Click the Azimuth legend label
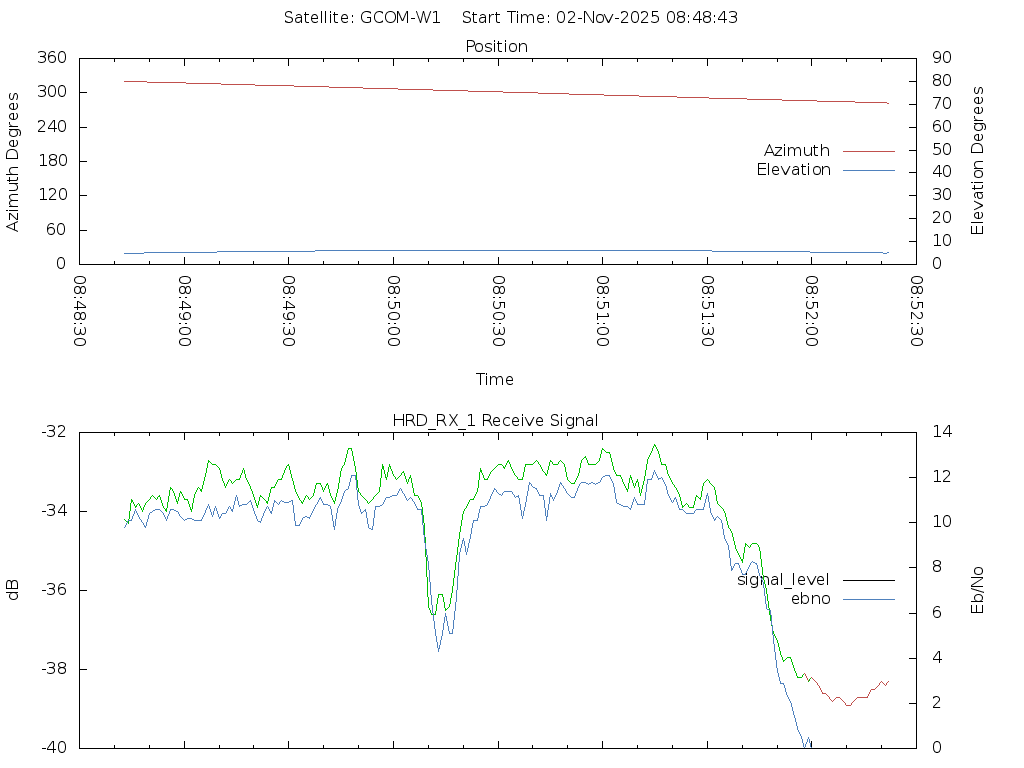This screenshot has height=768, width=1024. tap(796, 151)
